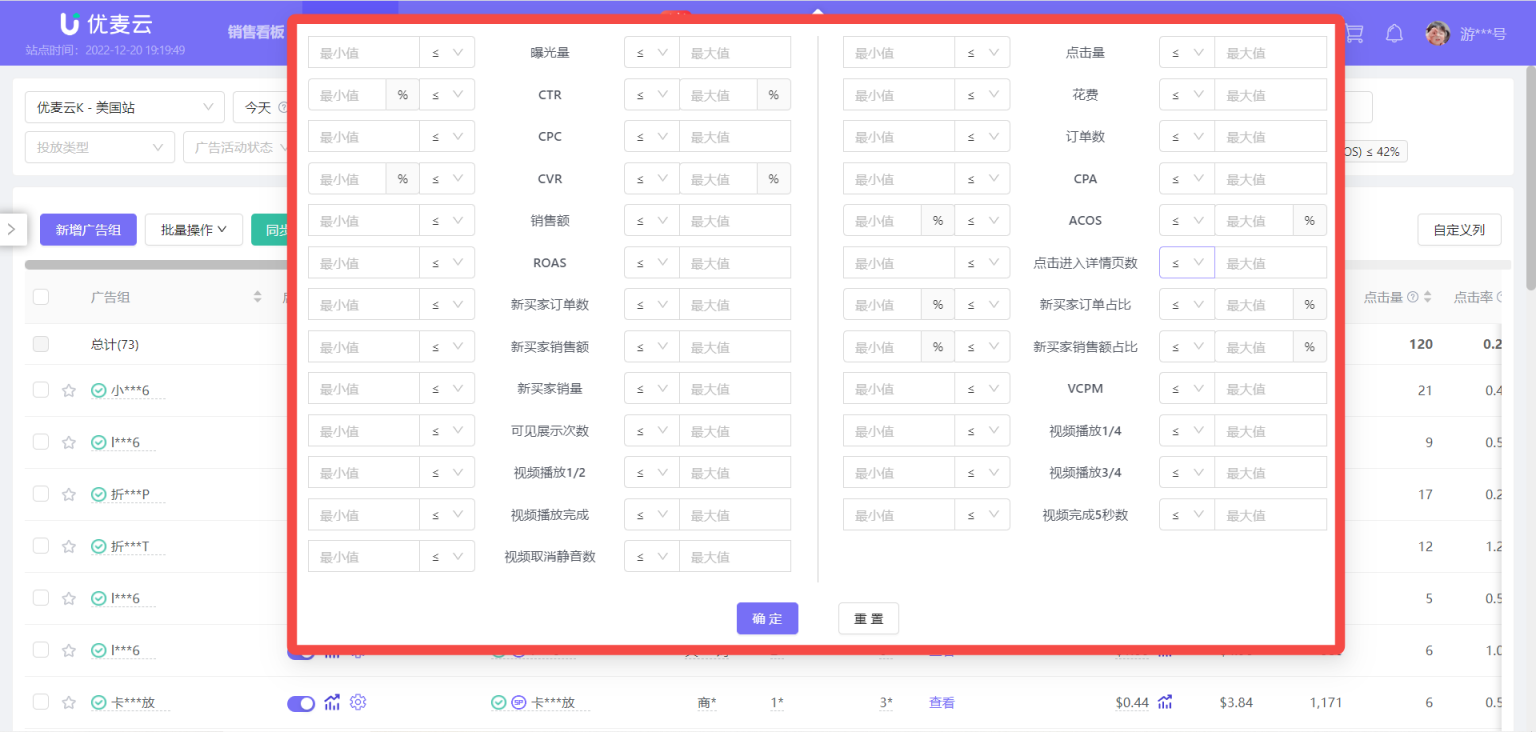Open the settings gear in 卡***放 row
Viewport: 1536px width, 732px height.
[x=358, y=702]
